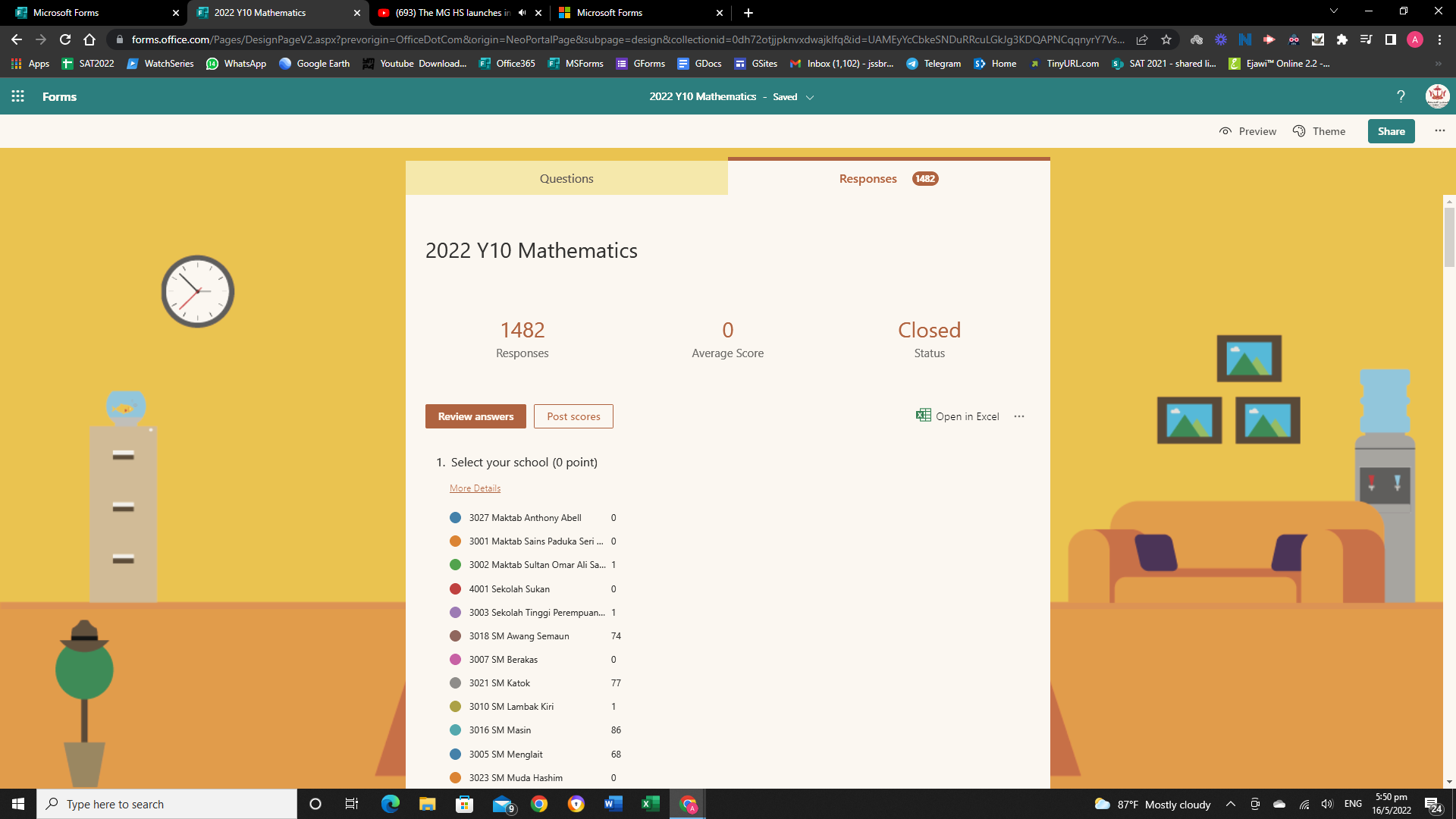Toggle the bookmark star for this page
The height and width of the screenshot is (819, 1456).
point(1167,39)
